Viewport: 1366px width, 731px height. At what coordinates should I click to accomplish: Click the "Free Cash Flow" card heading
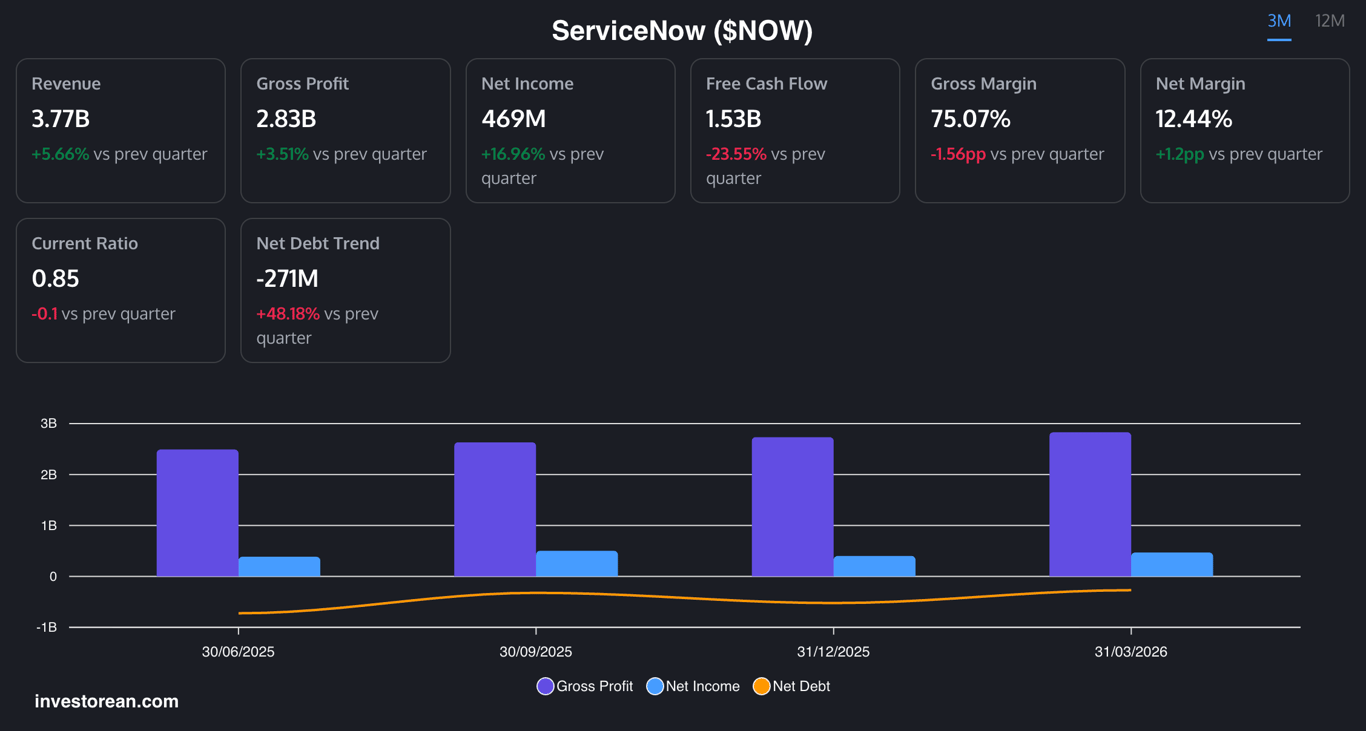[x=767, y=84]
